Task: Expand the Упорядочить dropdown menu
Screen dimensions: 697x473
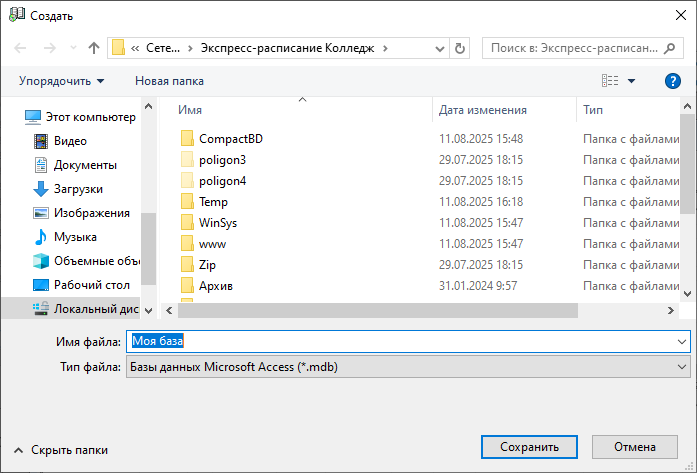Action: pyautogui.click(x=61, y=80)
